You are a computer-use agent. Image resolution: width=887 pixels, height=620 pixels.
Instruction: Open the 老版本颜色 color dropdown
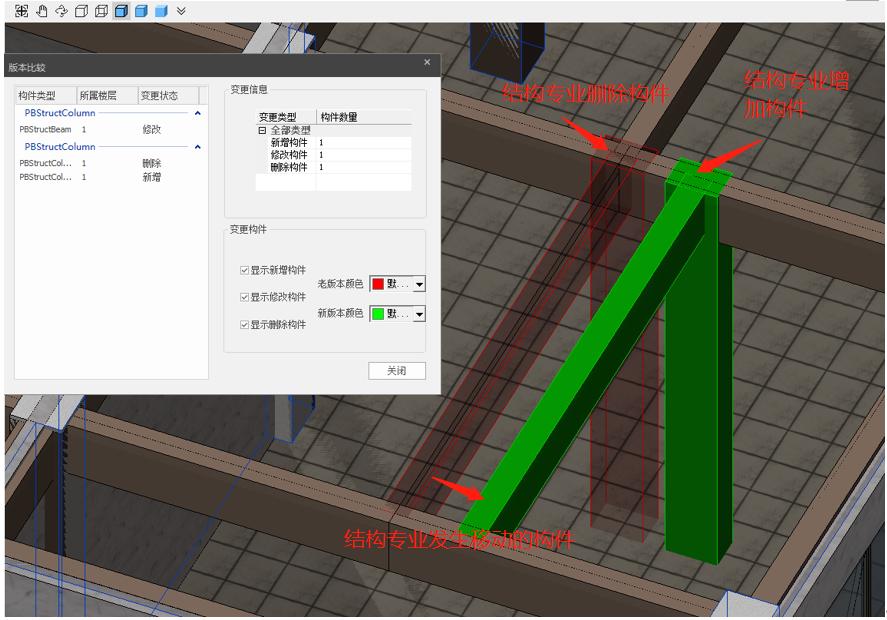click(417, 283)
